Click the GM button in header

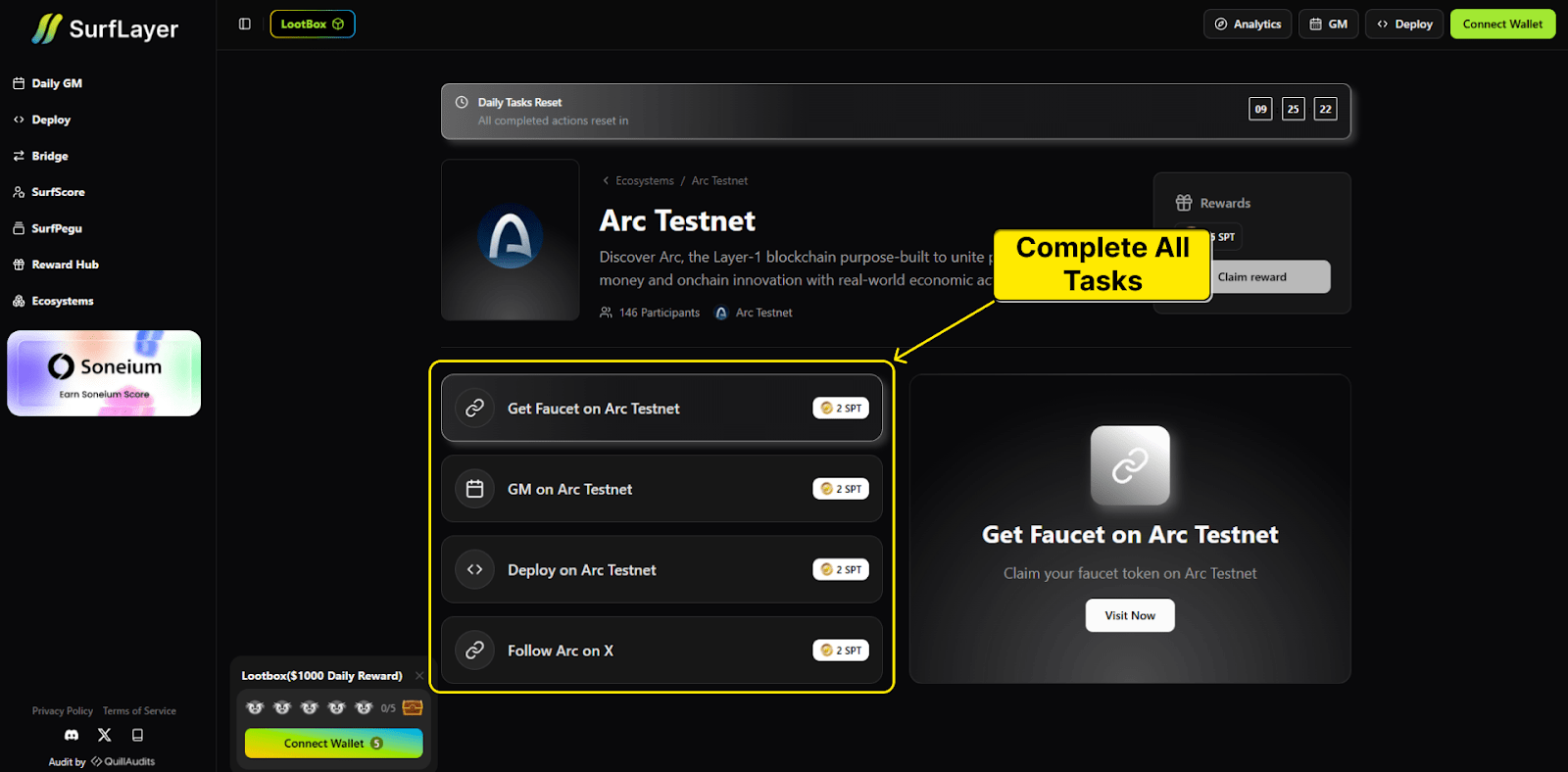(1328, 24)
